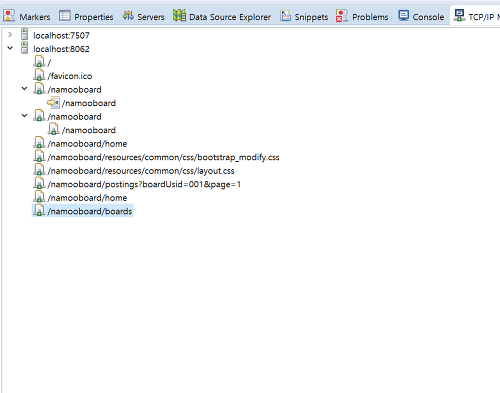
Task: Select the layout.css request
Action: pyautogui.click(x=141, y=171)
